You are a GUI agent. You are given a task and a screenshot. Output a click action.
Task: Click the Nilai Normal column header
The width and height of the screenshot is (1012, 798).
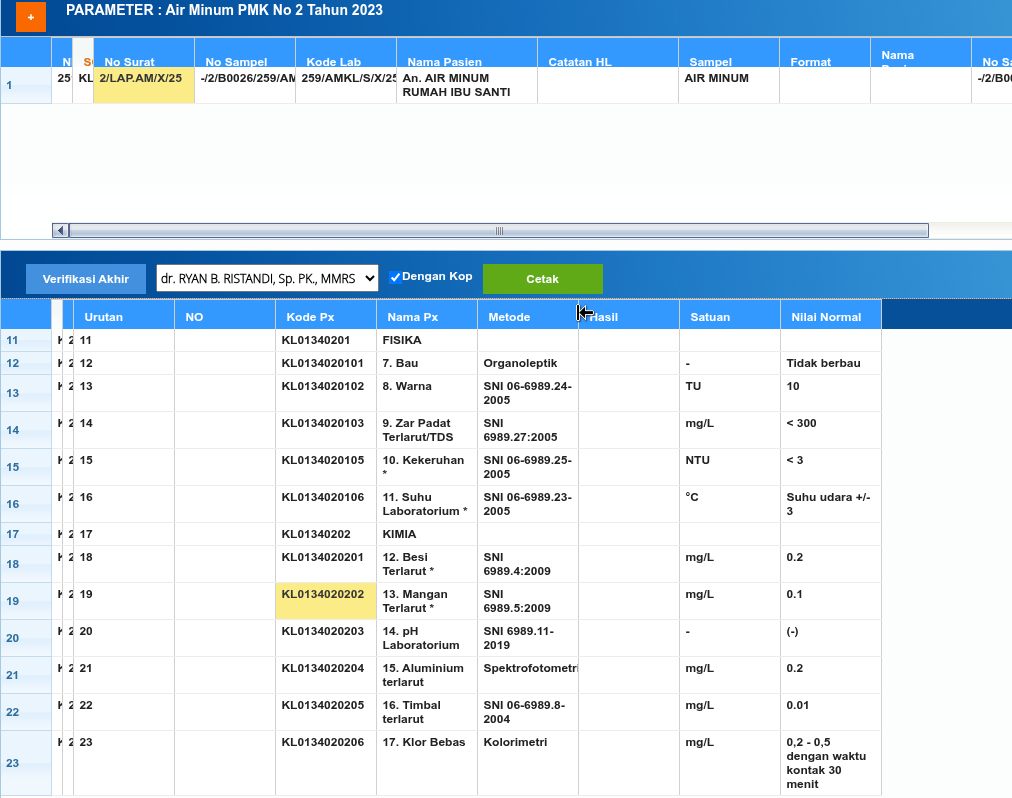point(830,317)
